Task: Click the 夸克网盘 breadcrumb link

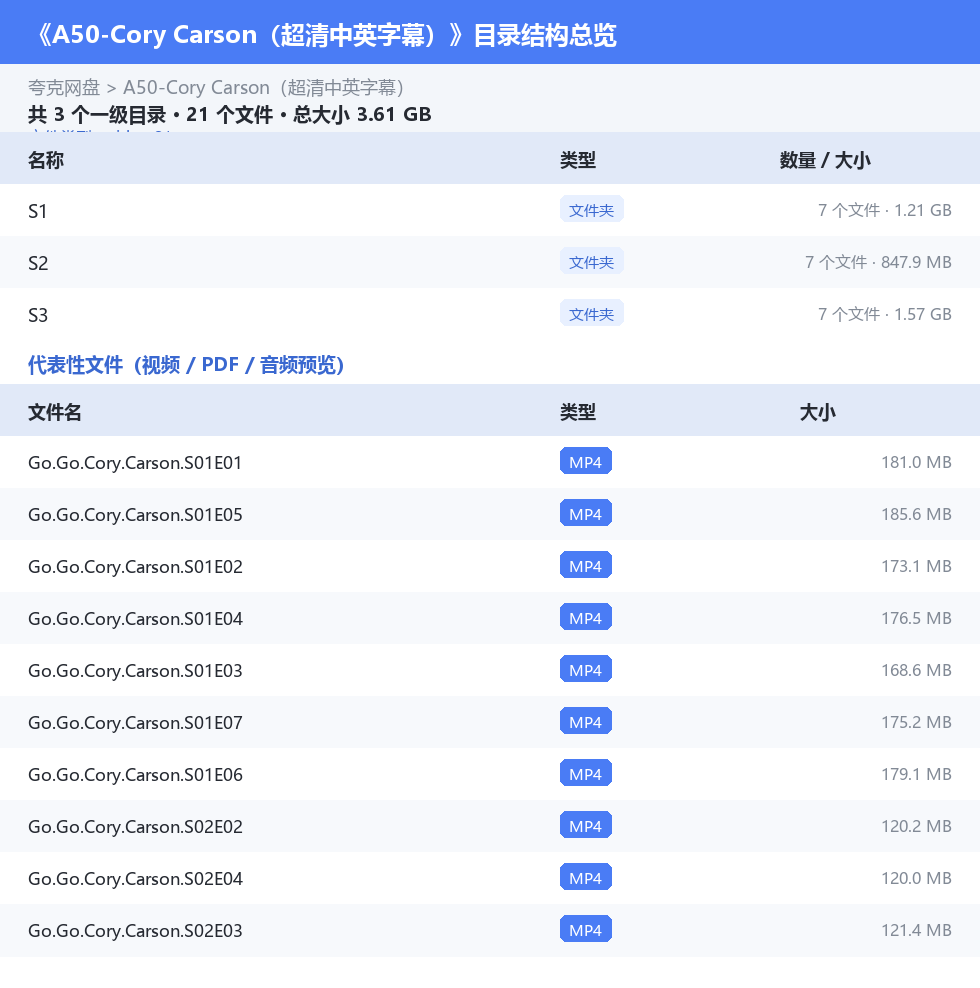Action: pos(64,87)
